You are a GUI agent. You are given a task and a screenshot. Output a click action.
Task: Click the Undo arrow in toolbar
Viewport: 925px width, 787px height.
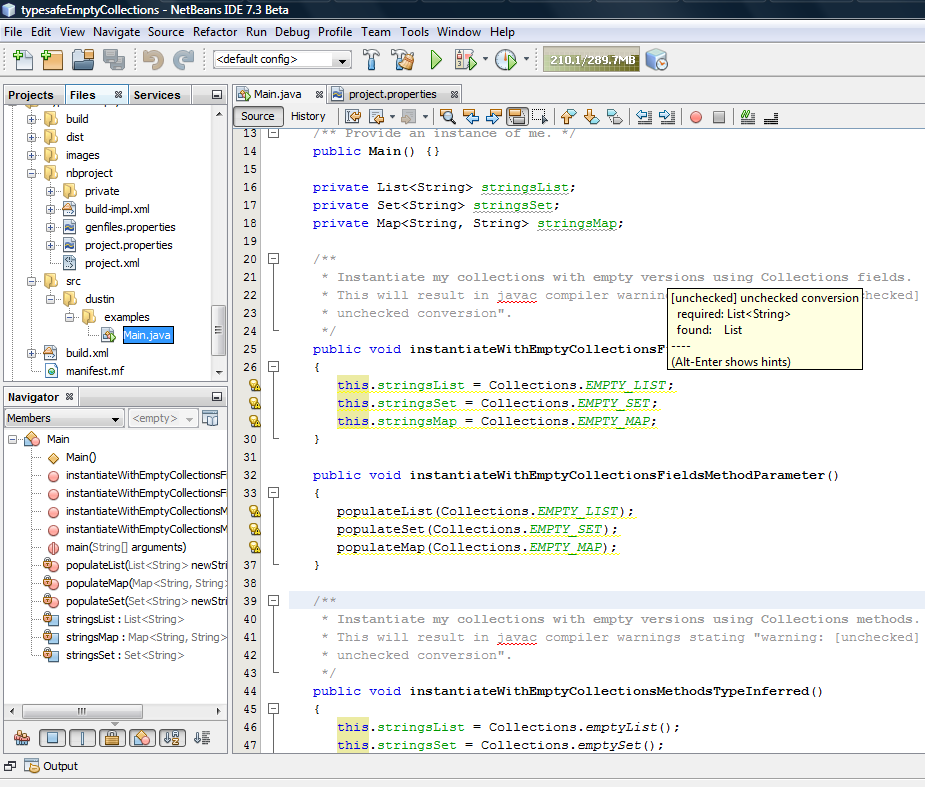[153, 60]
